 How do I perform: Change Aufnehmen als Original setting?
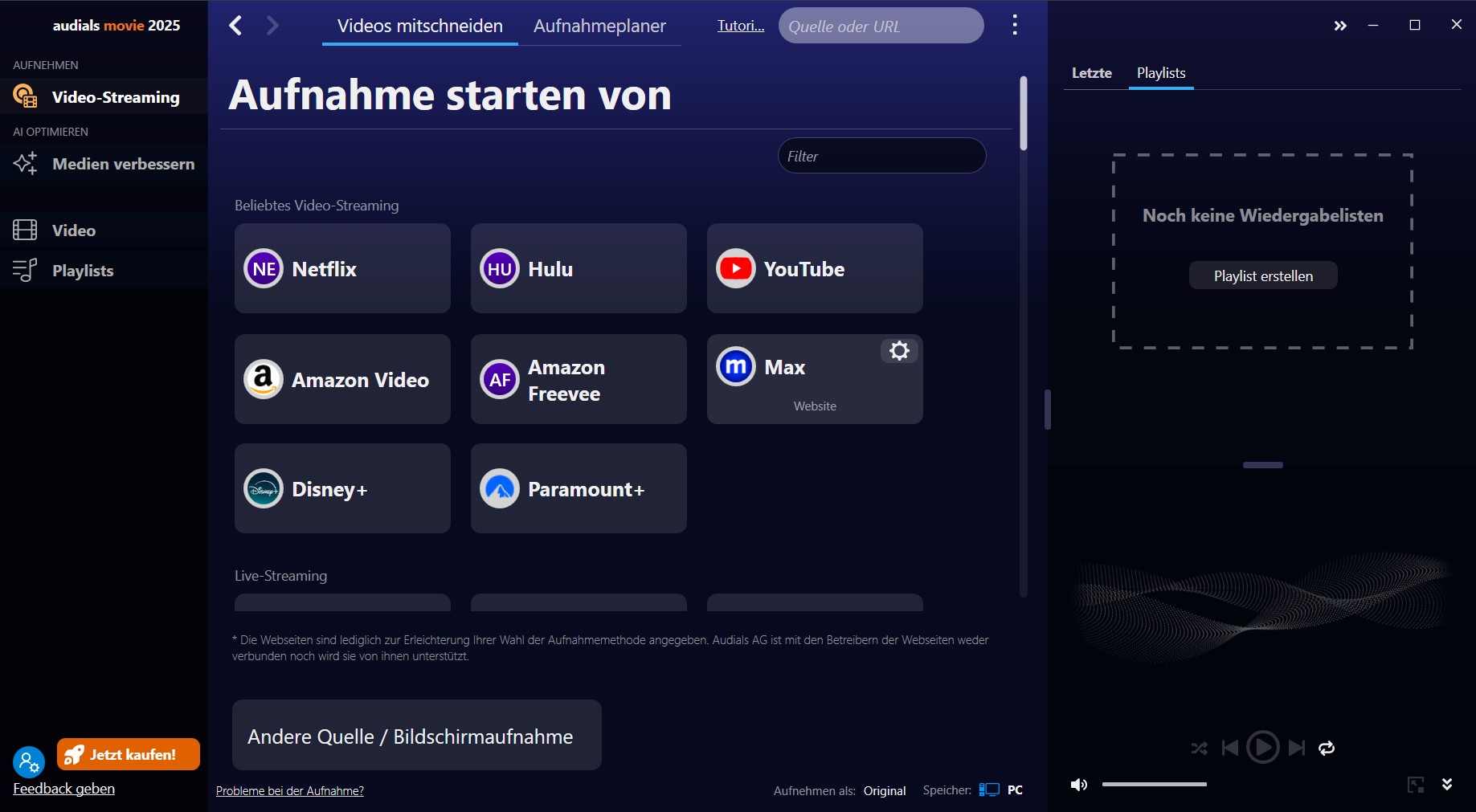[885, 791]
